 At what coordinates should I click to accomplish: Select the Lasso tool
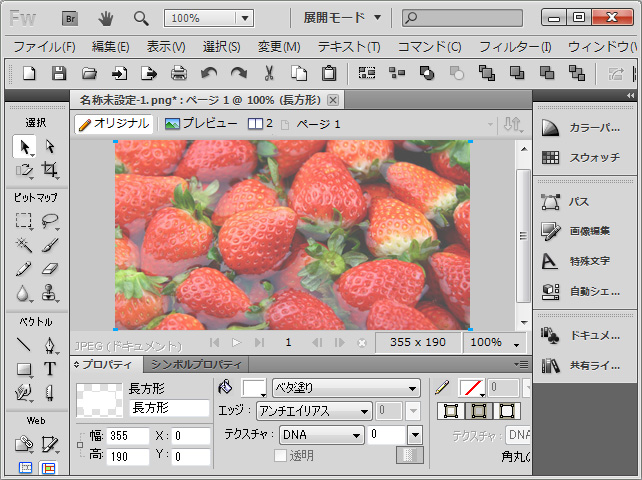(x=50, y=220)
